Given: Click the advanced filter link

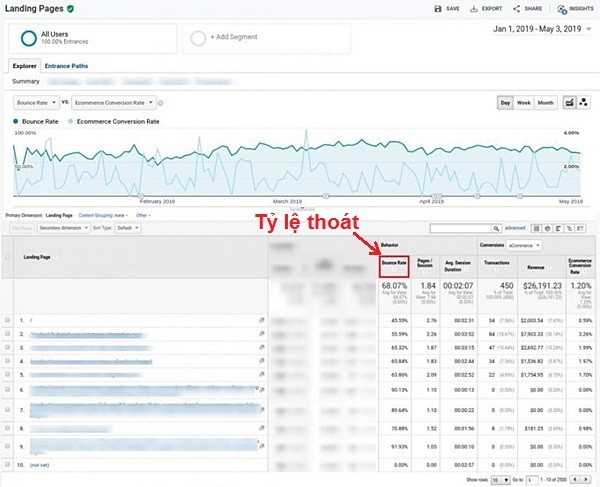Looking at the screenshot, I should pyautogui.click(x=515, y=228).
